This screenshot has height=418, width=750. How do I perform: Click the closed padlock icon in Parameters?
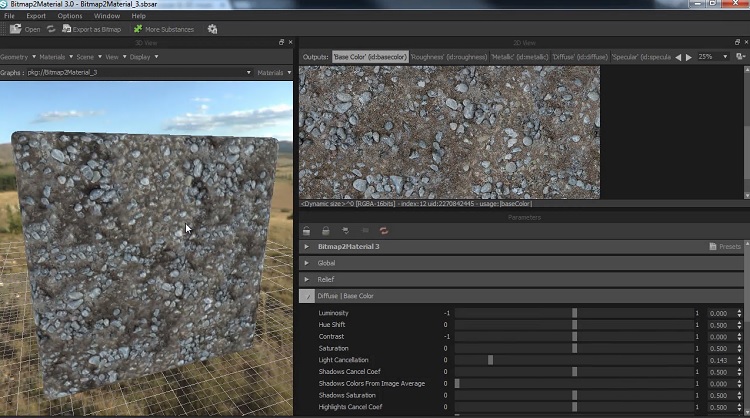pyautogui.click(x=326, y=231)
